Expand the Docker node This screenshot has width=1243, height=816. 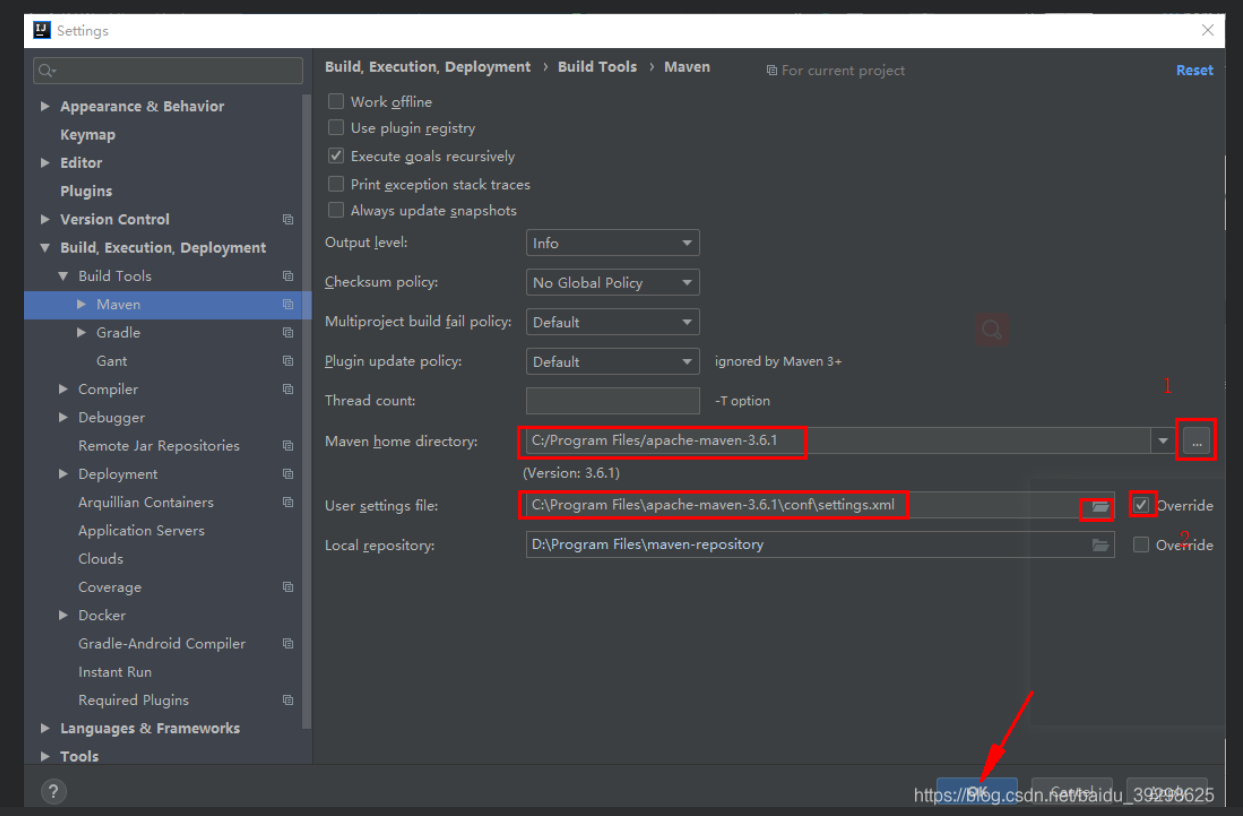pyautogui.click(x=63, y=615)
